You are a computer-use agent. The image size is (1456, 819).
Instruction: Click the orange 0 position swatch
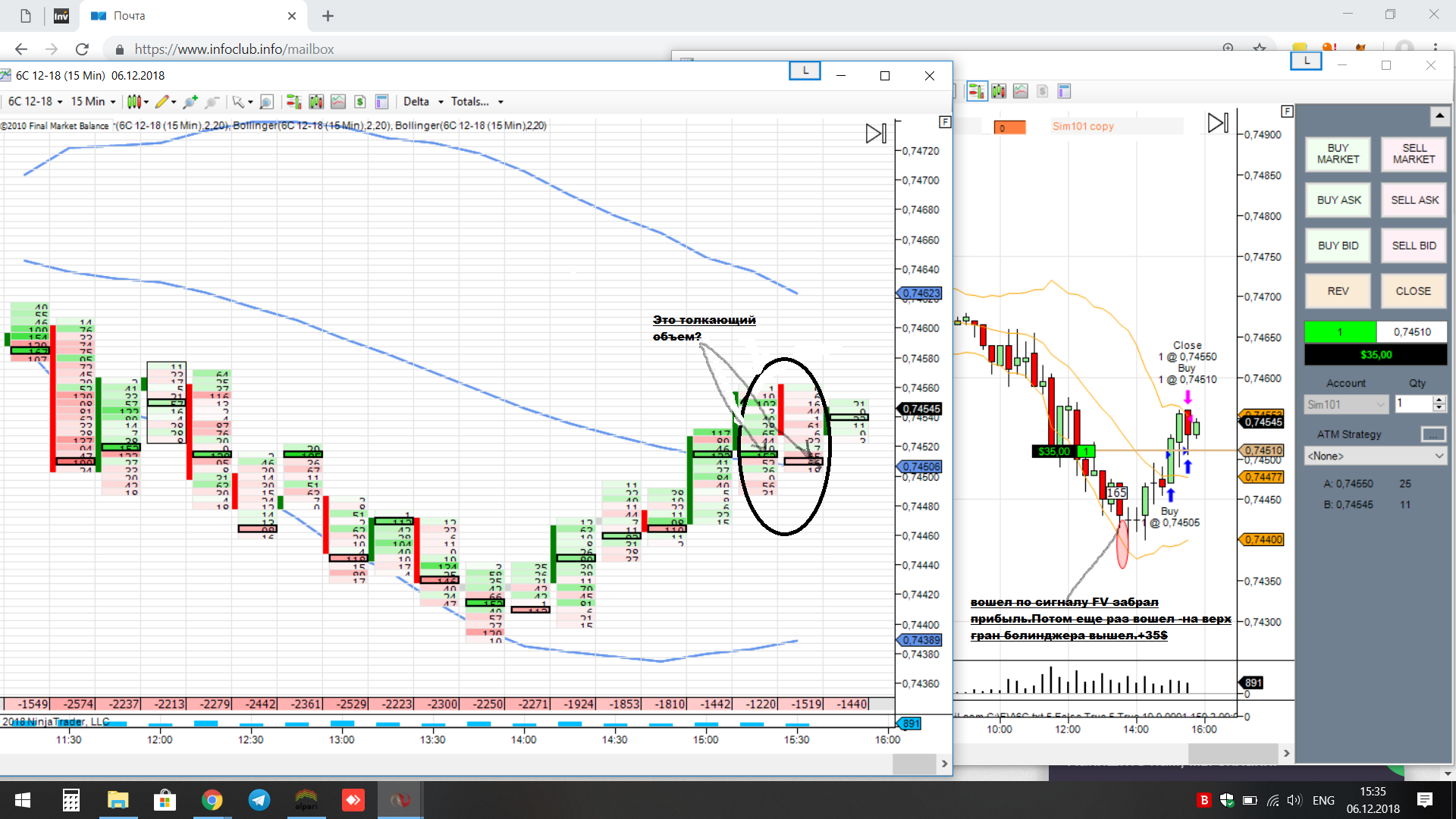pos(1009,127)
